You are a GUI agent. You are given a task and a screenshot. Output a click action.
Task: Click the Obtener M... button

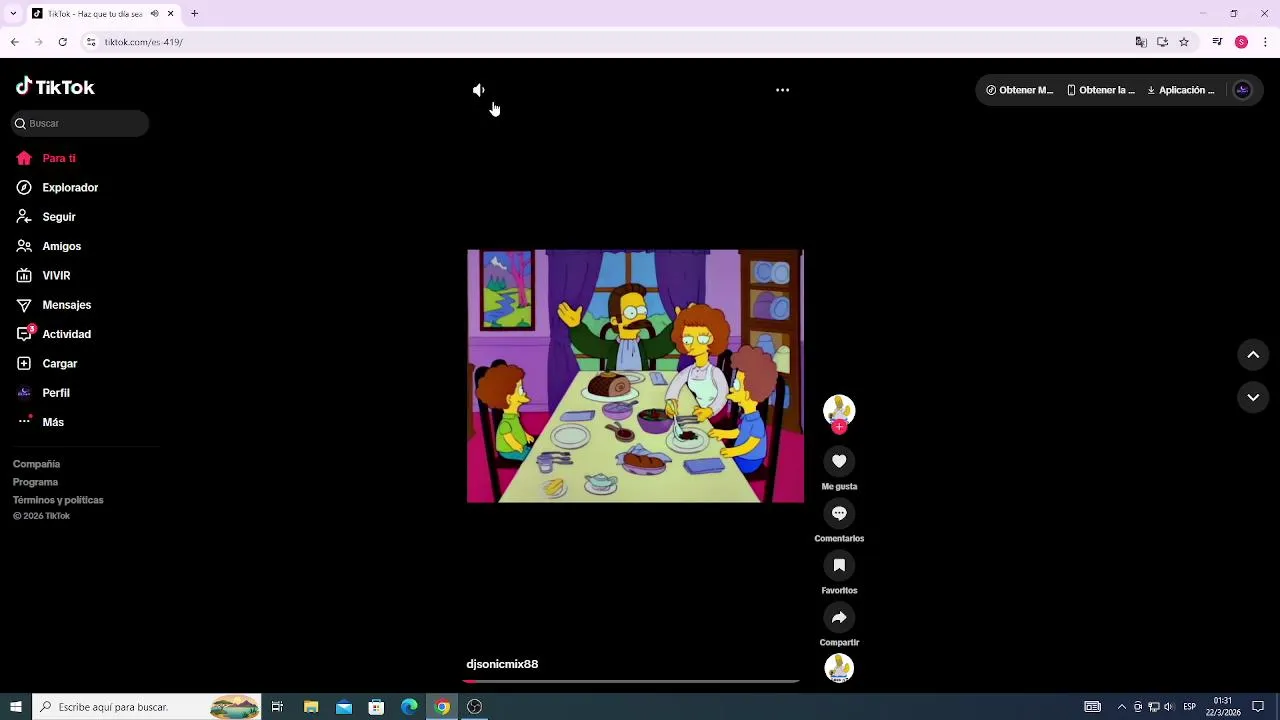point(1019,90)
